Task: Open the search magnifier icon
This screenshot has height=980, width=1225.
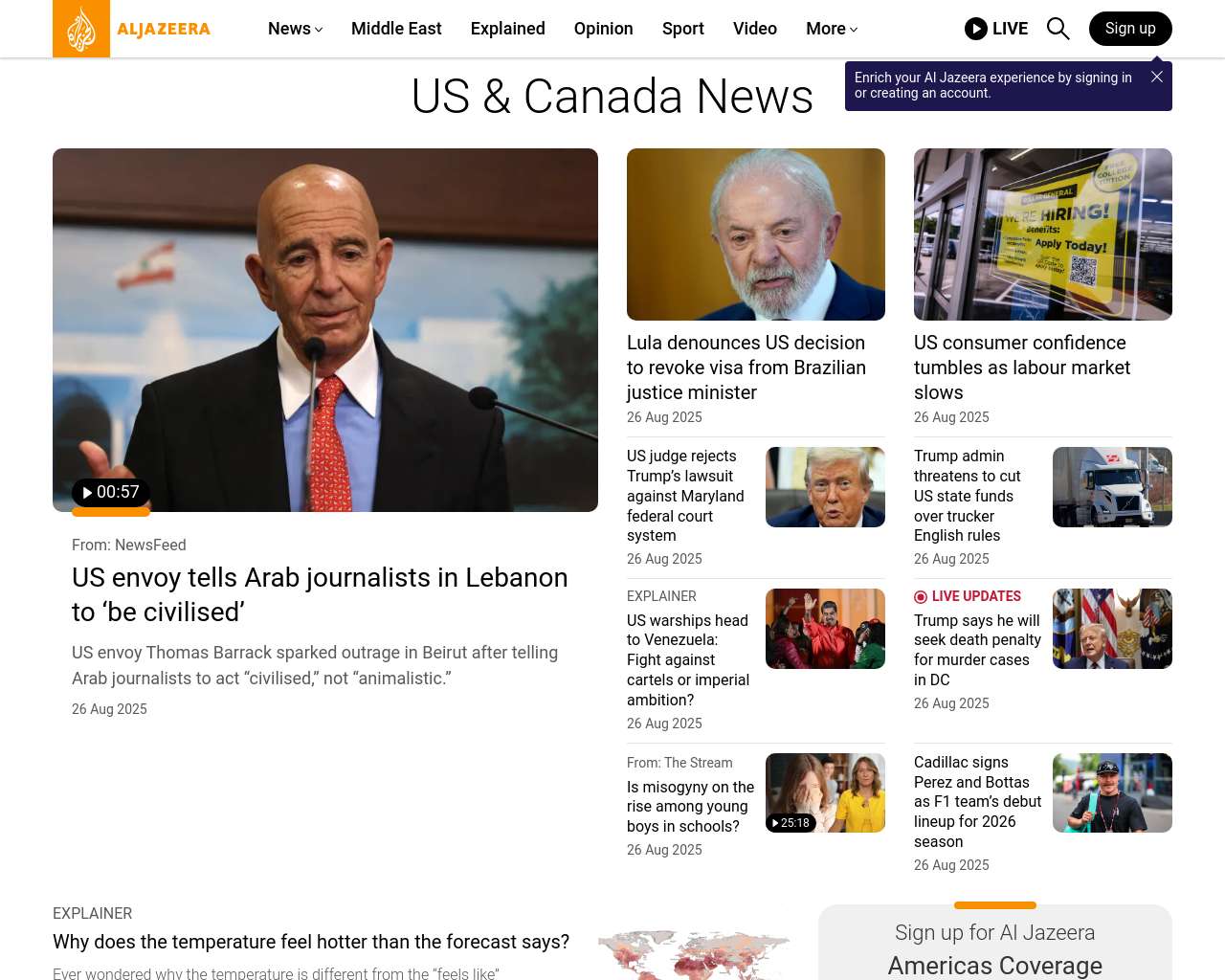Action: click(1058, 29)
